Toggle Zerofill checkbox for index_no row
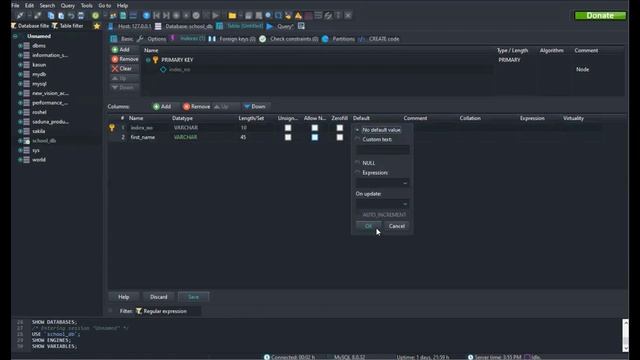Viewport: 640px width, 360px height. point(340,128)
